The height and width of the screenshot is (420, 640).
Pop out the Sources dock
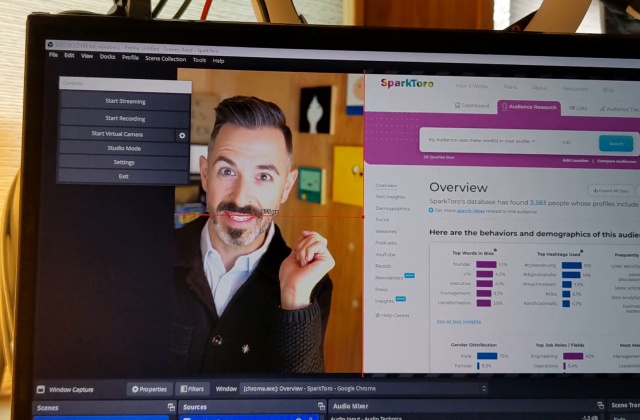[321, 406]
